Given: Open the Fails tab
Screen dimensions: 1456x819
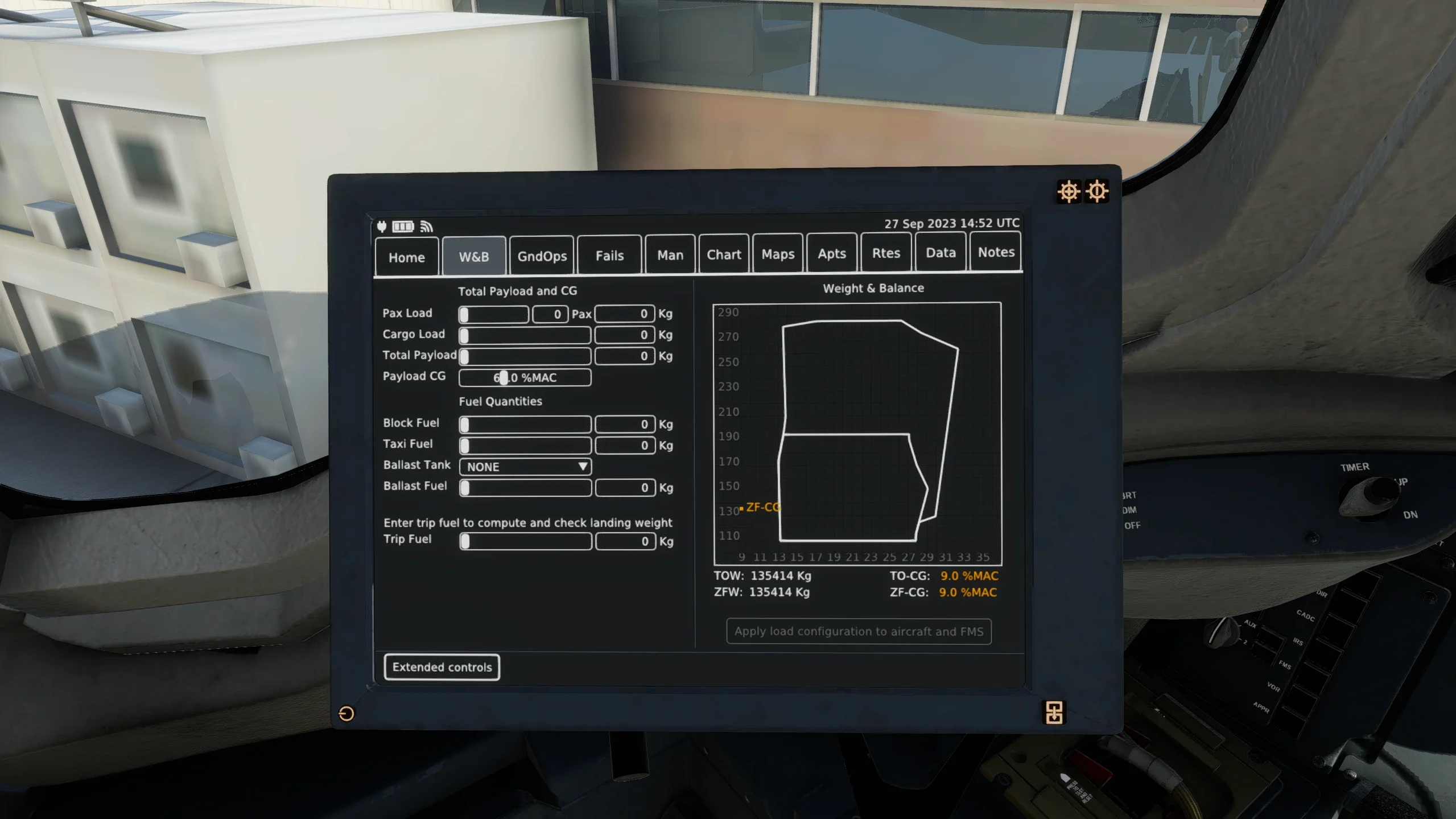Looking at the screenshot, I should [609, 256].
